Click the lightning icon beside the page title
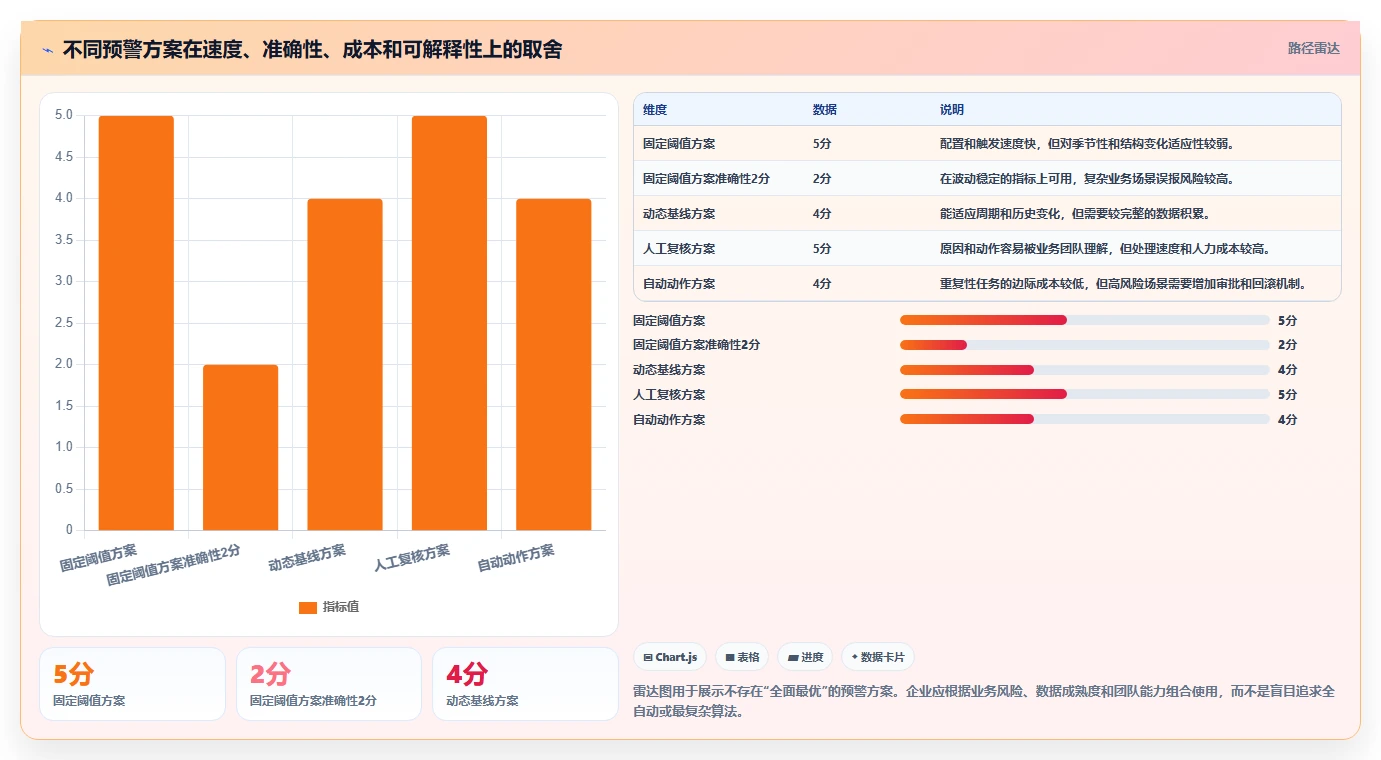Image resolution: width=1381 pixels, height=760 pixels. [47, 49]
